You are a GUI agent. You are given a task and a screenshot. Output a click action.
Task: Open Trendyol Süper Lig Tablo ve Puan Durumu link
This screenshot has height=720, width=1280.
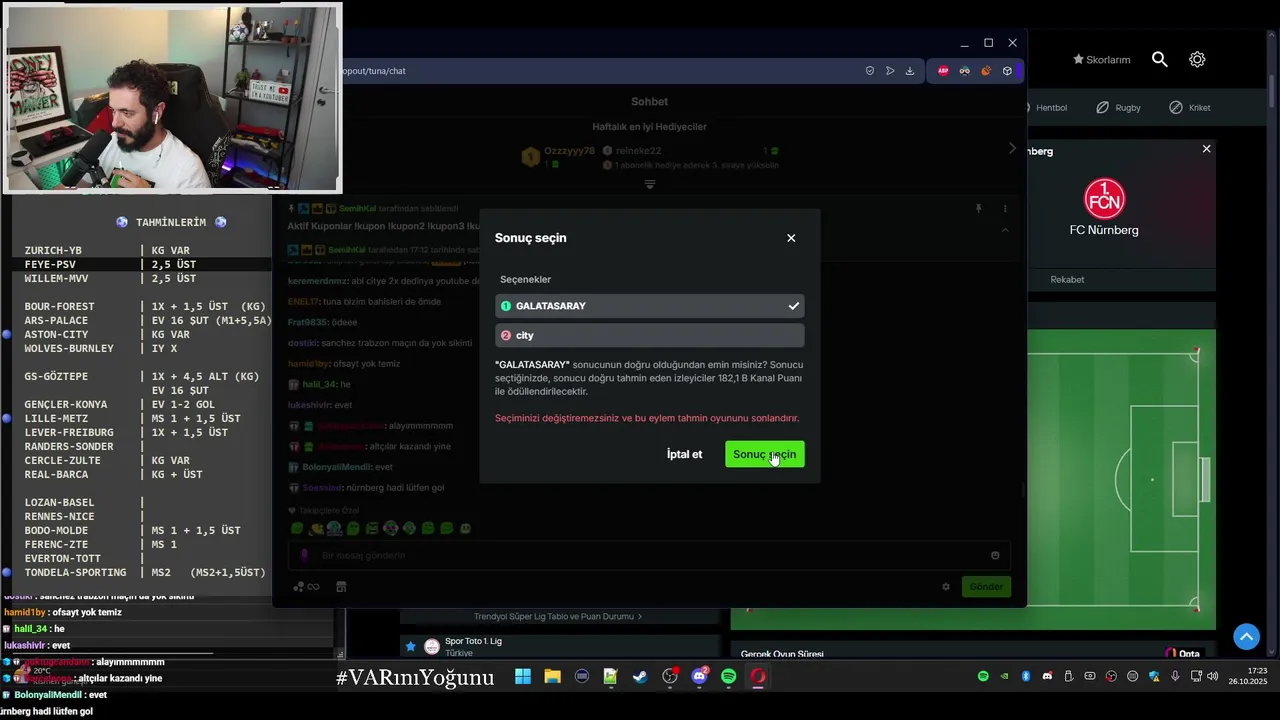pos(558,616)
